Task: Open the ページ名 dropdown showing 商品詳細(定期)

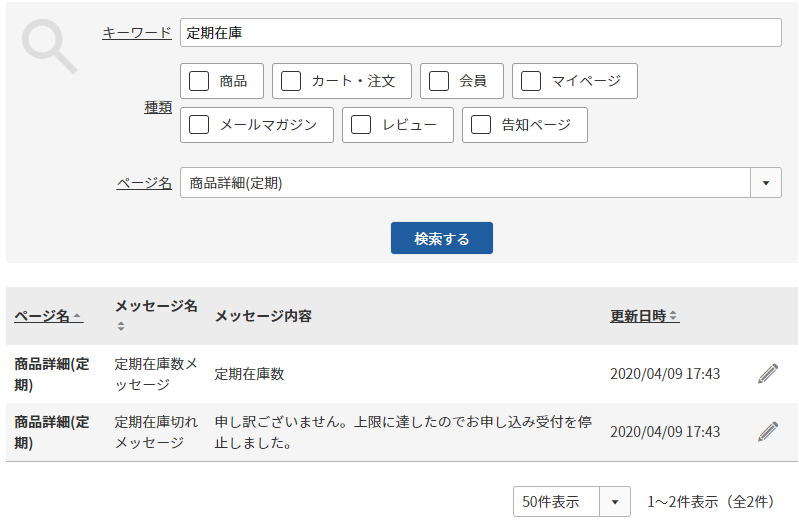Action: tap(481, 182)
